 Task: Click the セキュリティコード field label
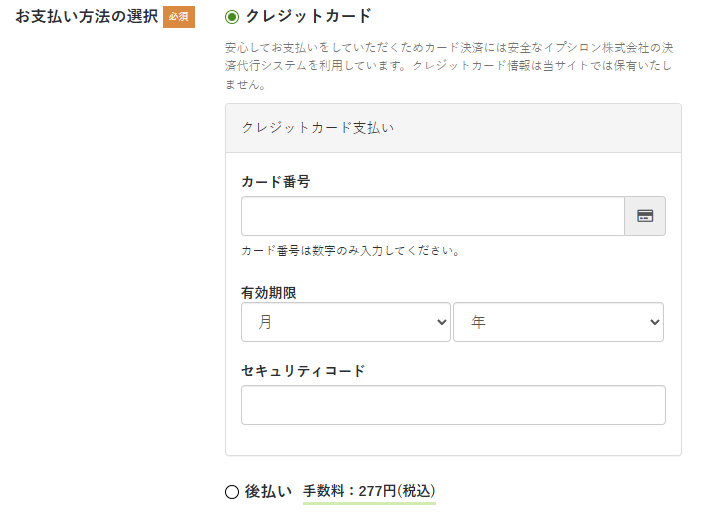[303, 370]
